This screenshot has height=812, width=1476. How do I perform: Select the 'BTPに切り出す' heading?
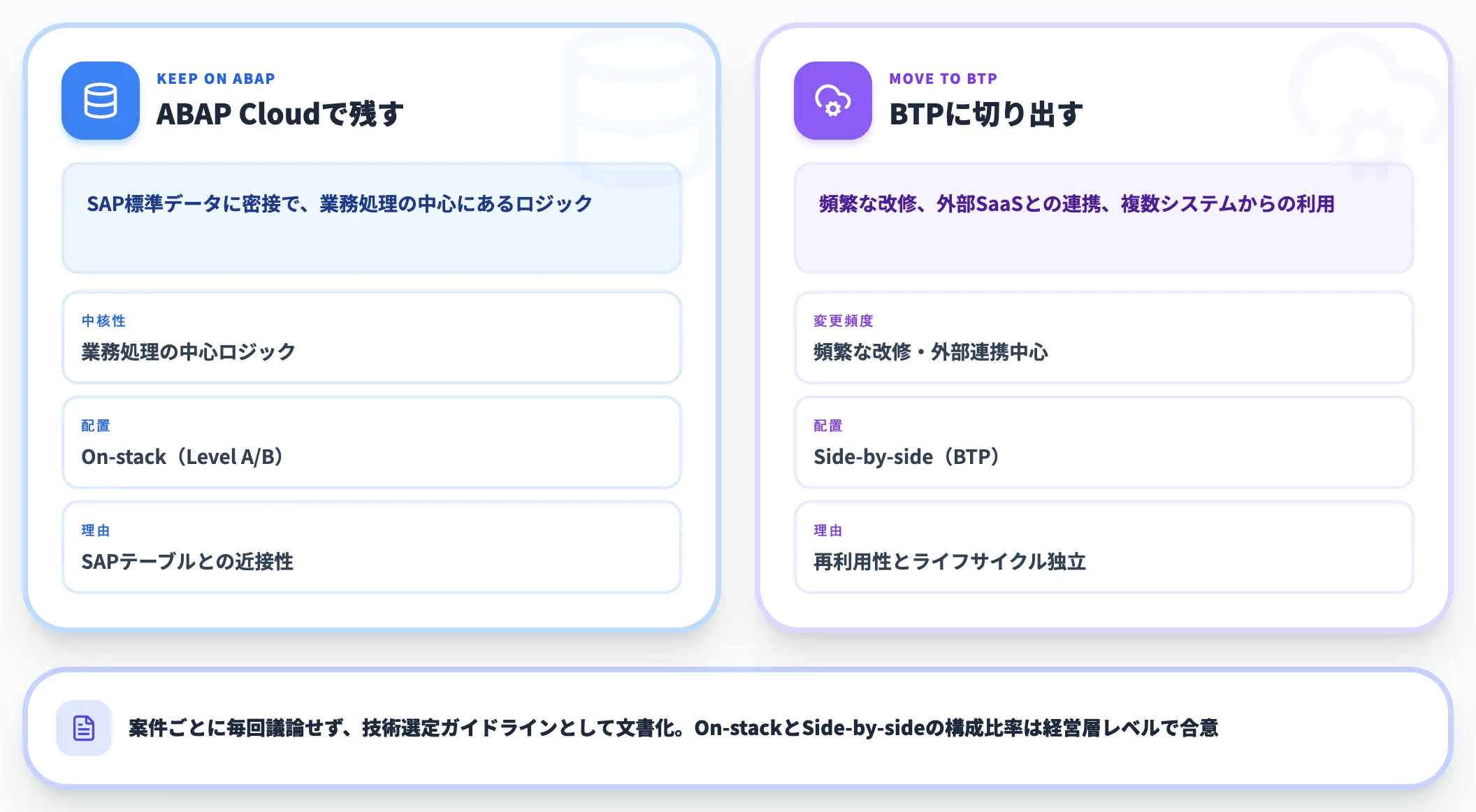[986, 114]
